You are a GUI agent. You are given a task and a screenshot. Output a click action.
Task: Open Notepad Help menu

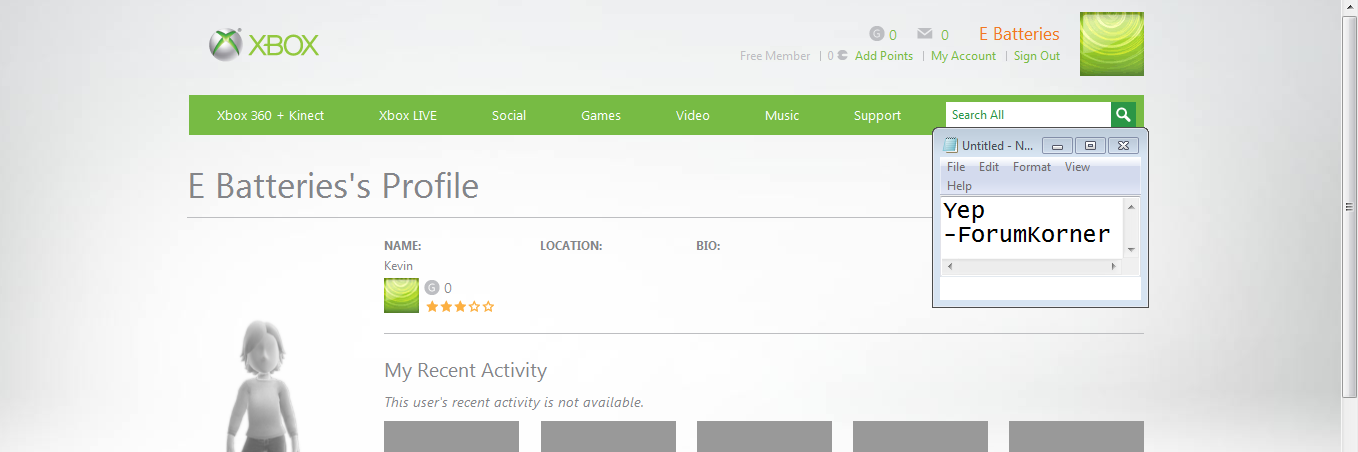[959, 186]
